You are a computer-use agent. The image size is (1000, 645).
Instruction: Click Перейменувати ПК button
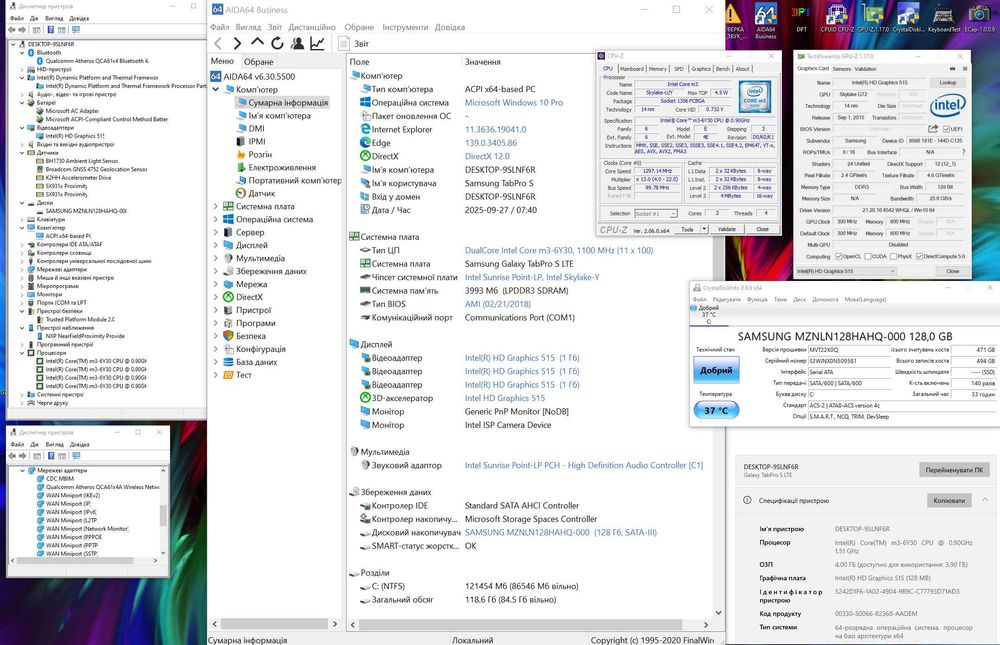(954, 470)
